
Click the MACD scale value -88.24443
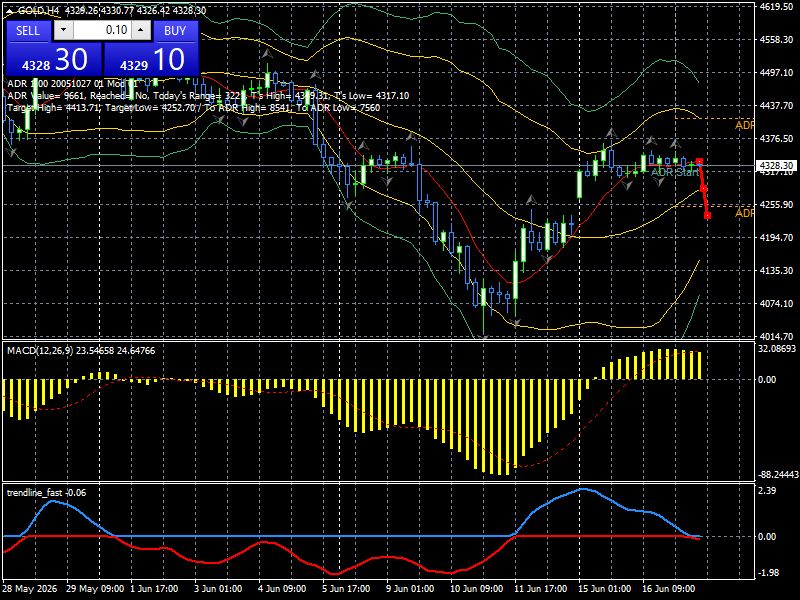778,474
